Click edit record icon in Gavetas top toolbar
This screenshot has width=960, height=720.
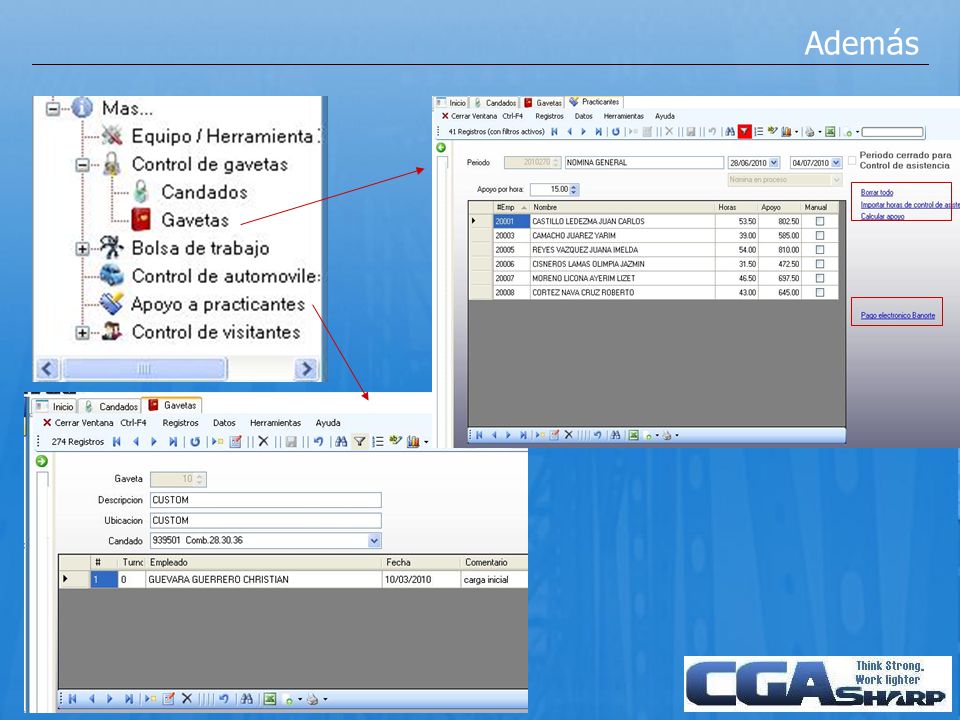235,441
